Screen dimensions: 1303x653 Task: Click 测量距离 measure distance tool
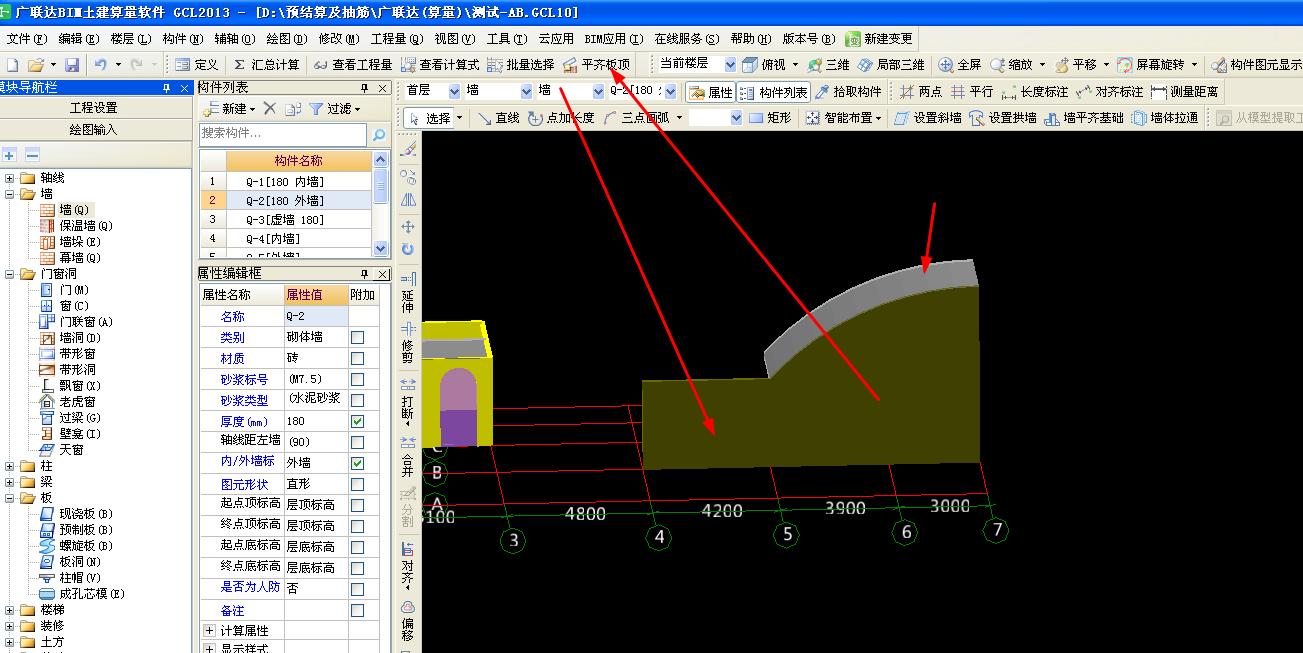coord(1185,92)
